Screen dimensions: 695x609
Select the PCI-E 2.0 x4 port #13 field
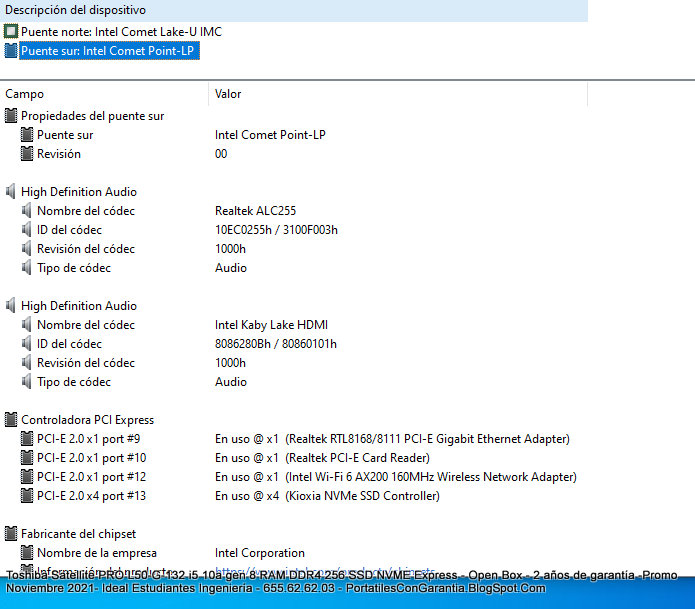point(92,496)
